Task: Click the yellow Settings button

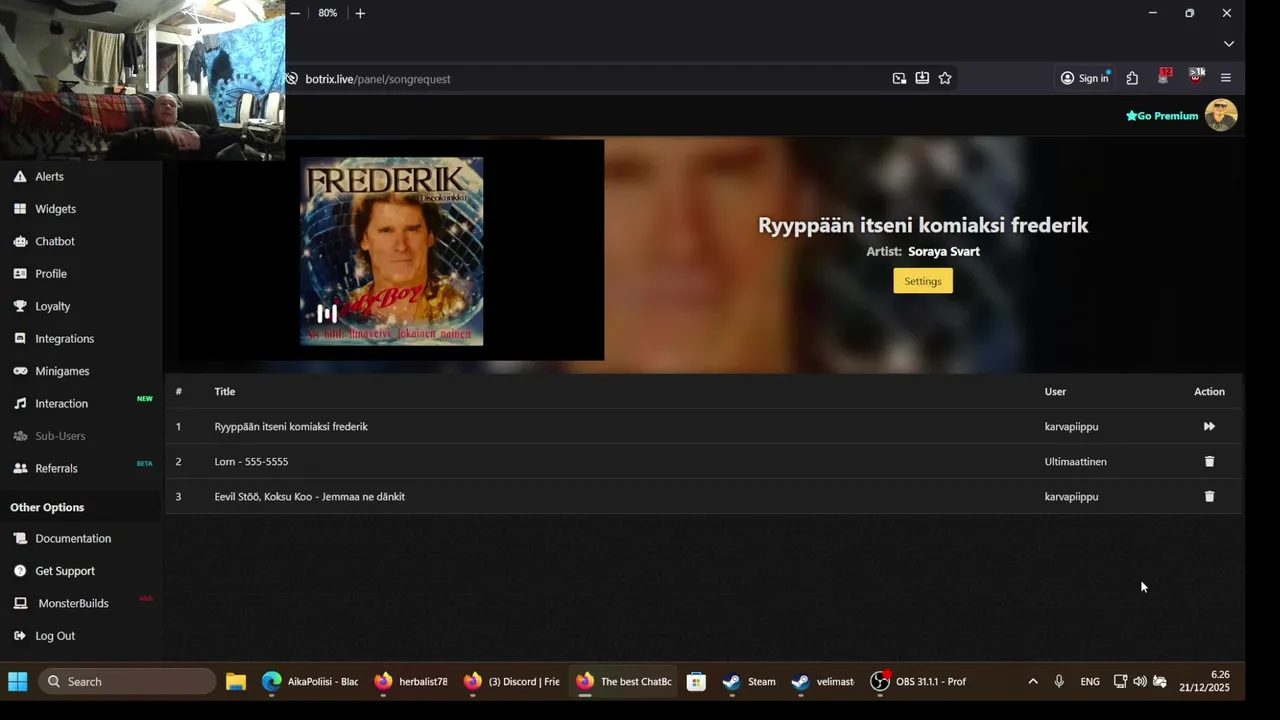Action: click(x=923, y=281)
